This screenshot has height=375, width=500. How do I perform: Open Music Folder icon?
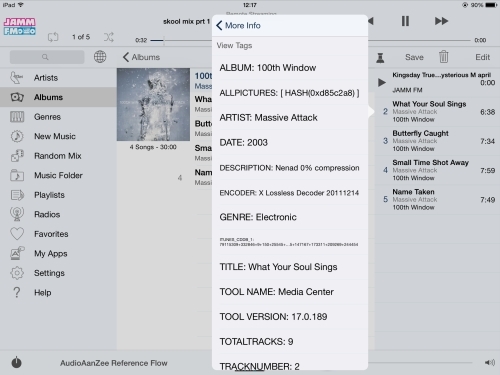[17, 175]
